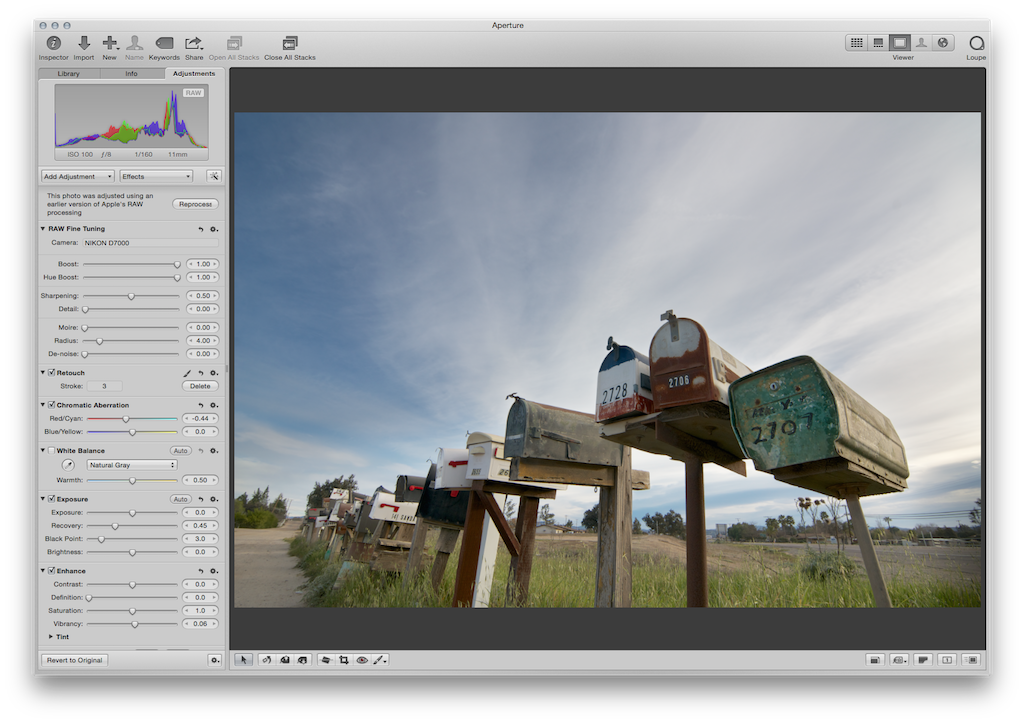Switch to the Split View layout
1024x723 pixels.
click(878, 42)
